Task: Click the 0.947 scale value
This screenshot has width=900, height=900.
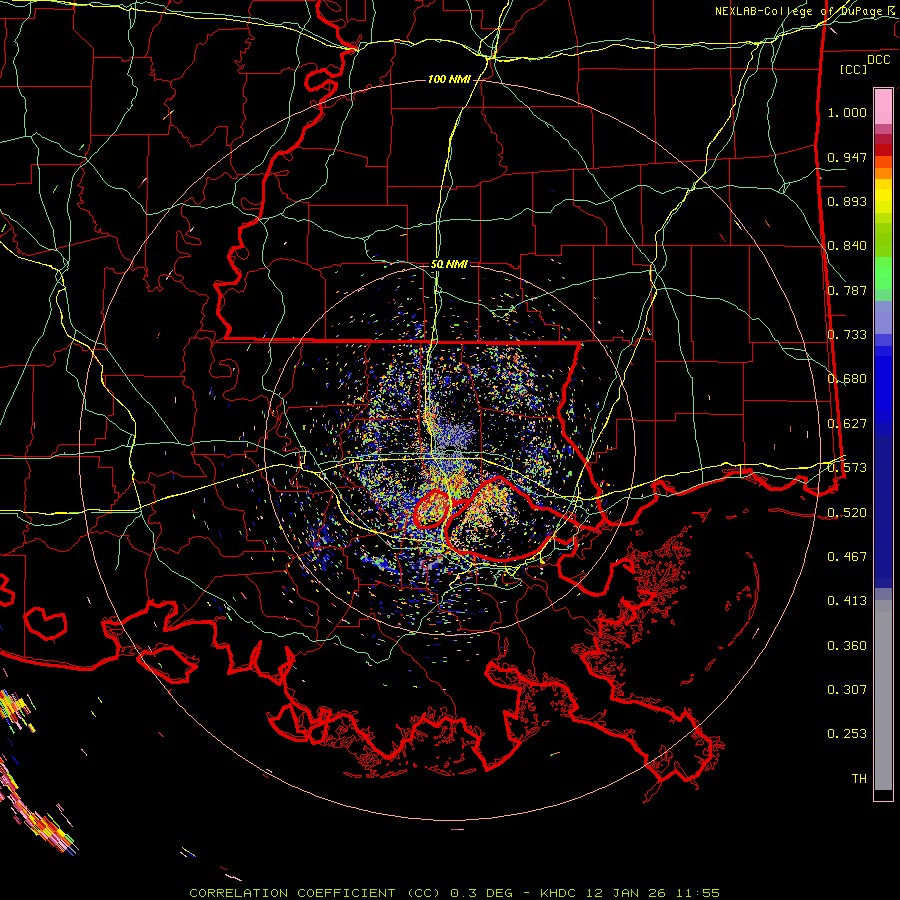Action: (x=847, y=157)
